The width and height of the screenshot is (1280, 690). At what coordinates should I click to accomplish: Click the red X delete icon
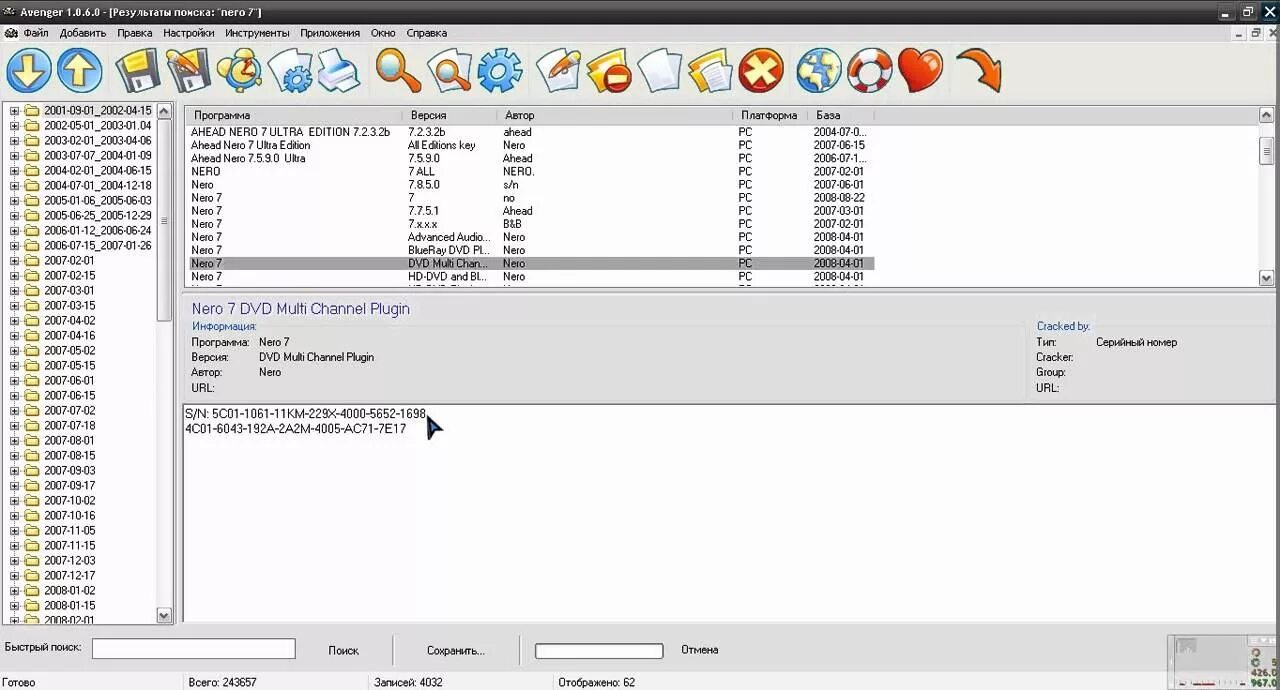coord(762,71)
